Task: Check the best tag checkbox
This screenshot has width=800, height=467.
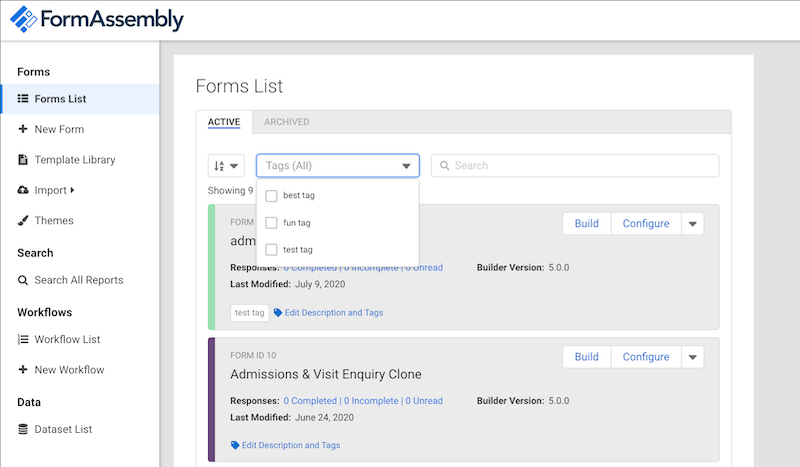Action: coord(271,195)
